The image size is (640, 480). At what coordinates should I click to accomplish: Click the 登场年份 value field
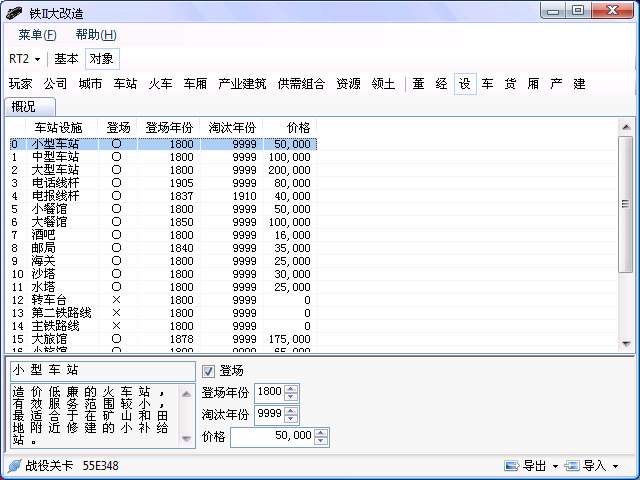coord(270,393)
